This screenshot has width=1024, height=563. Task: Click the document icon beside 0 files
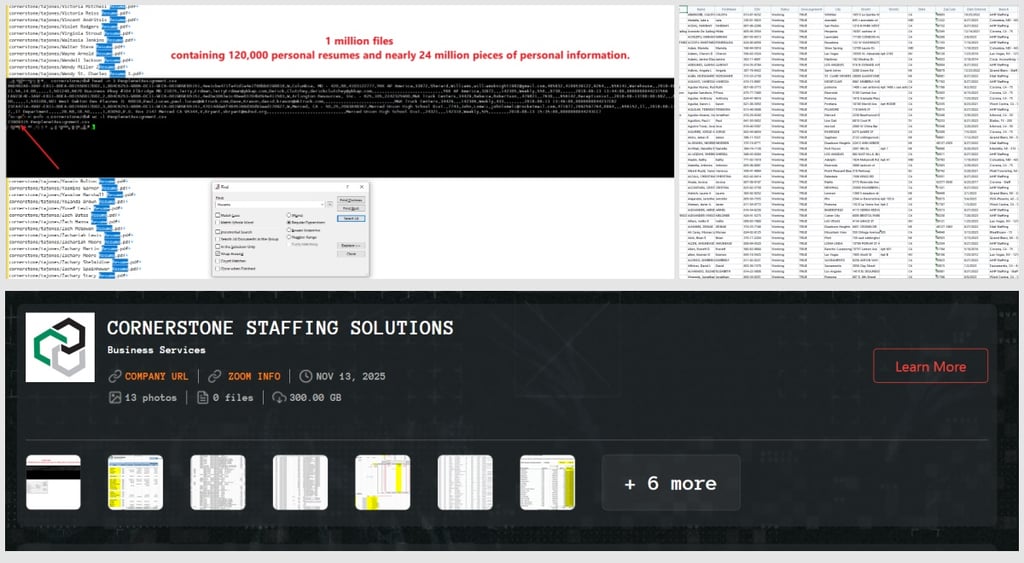tap(203, 397)
